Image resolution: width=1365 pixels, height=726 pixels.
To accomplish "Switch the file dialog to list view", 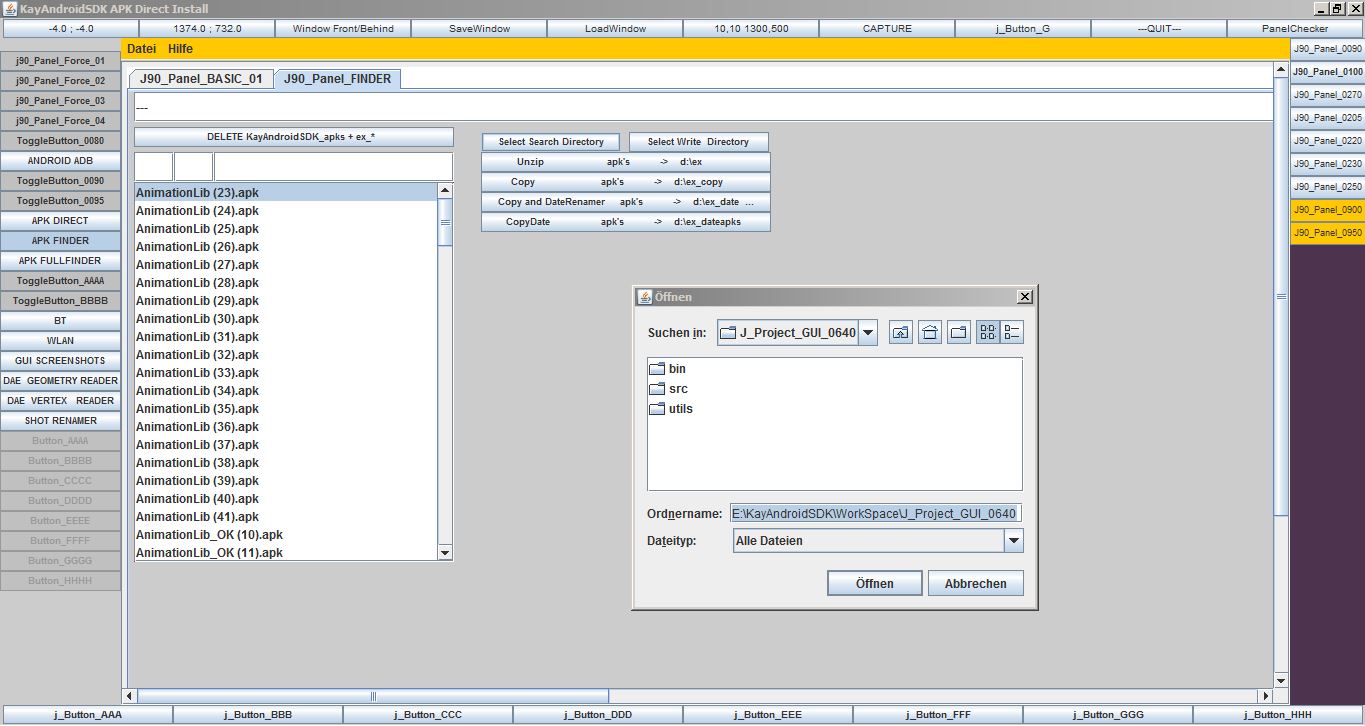I will [988, 333].
